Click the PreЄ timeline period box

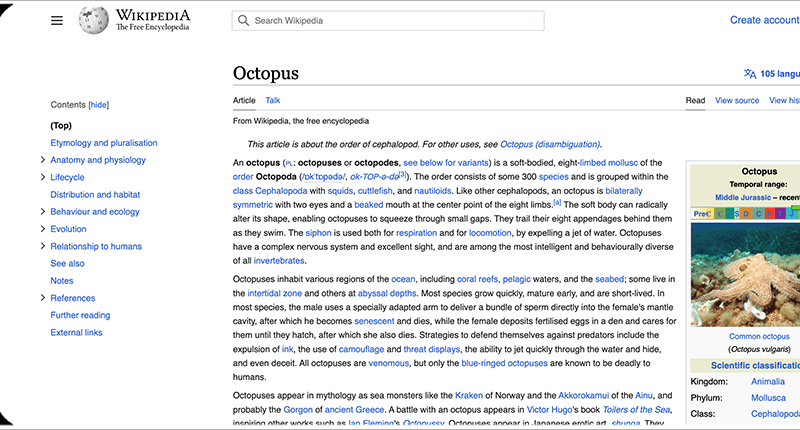[x=700, y=213]
